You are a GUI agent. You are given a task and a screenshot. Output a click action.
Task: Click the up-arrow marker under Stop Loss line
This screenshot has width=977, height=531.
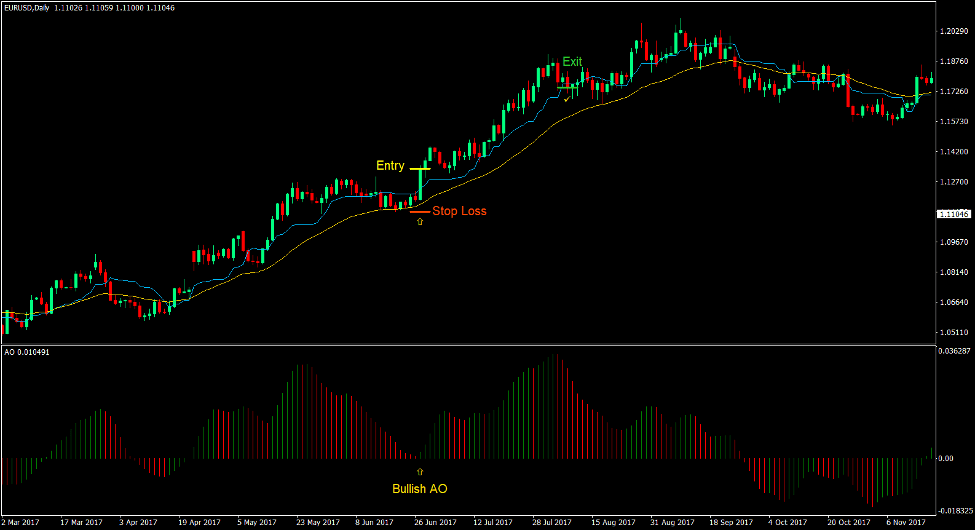click(420, 222)
